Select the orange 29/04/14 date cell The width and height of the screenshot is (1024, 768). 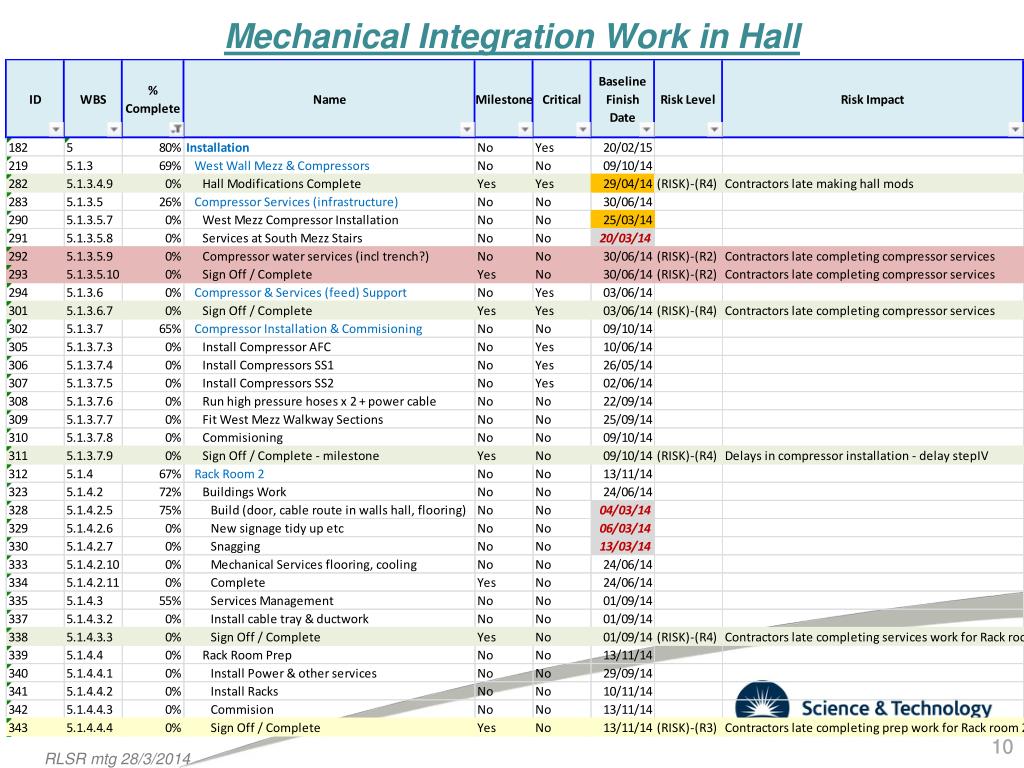point(622,184)
